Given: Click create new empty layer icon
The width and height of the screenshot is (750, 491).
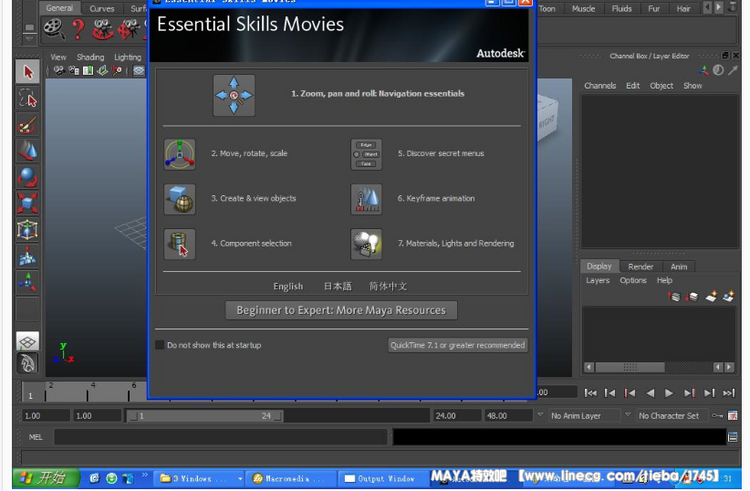Looking at the screenshot, I should tap(711, 296).
